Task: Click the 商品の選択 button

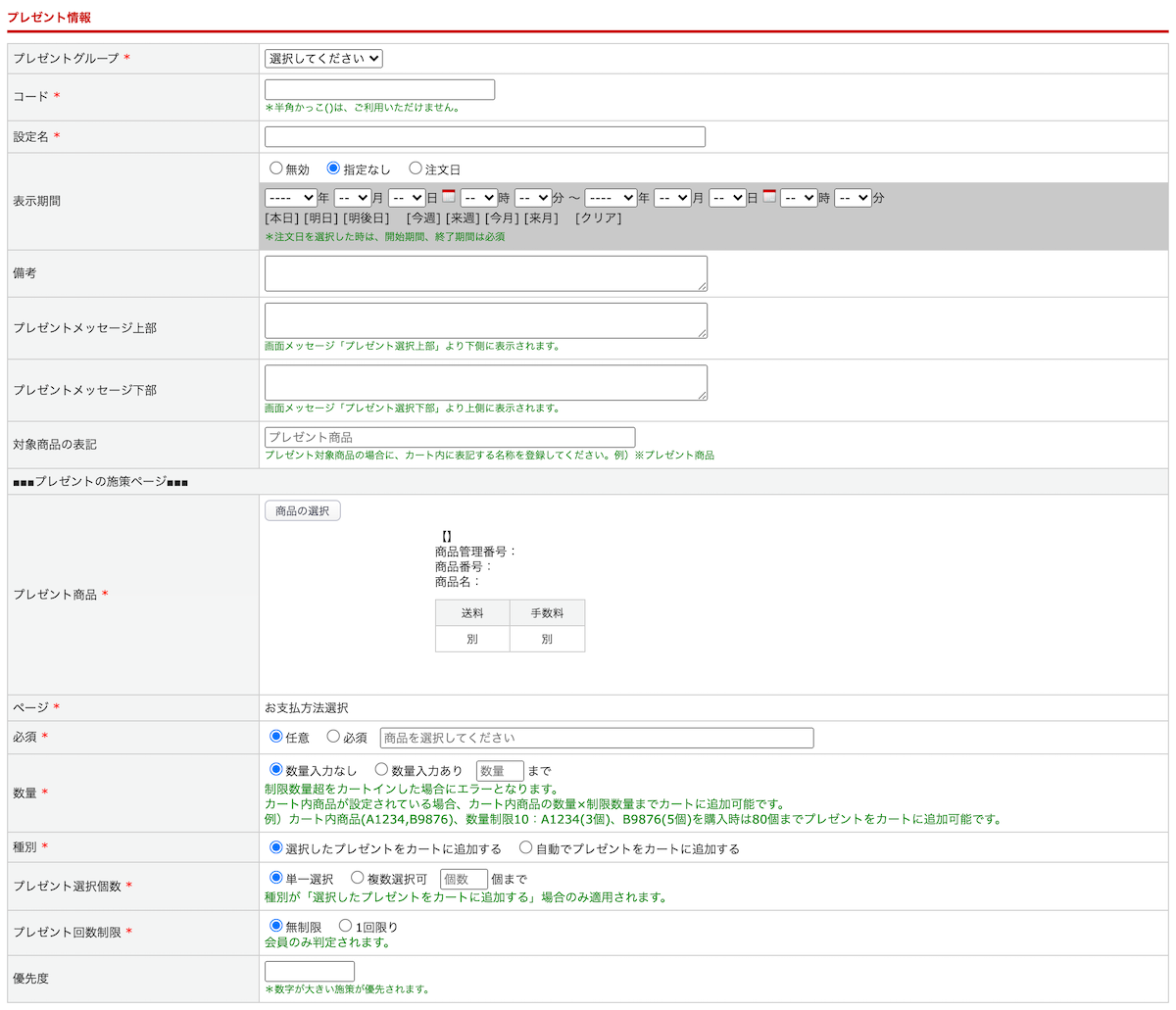Action: pos(303,510)
